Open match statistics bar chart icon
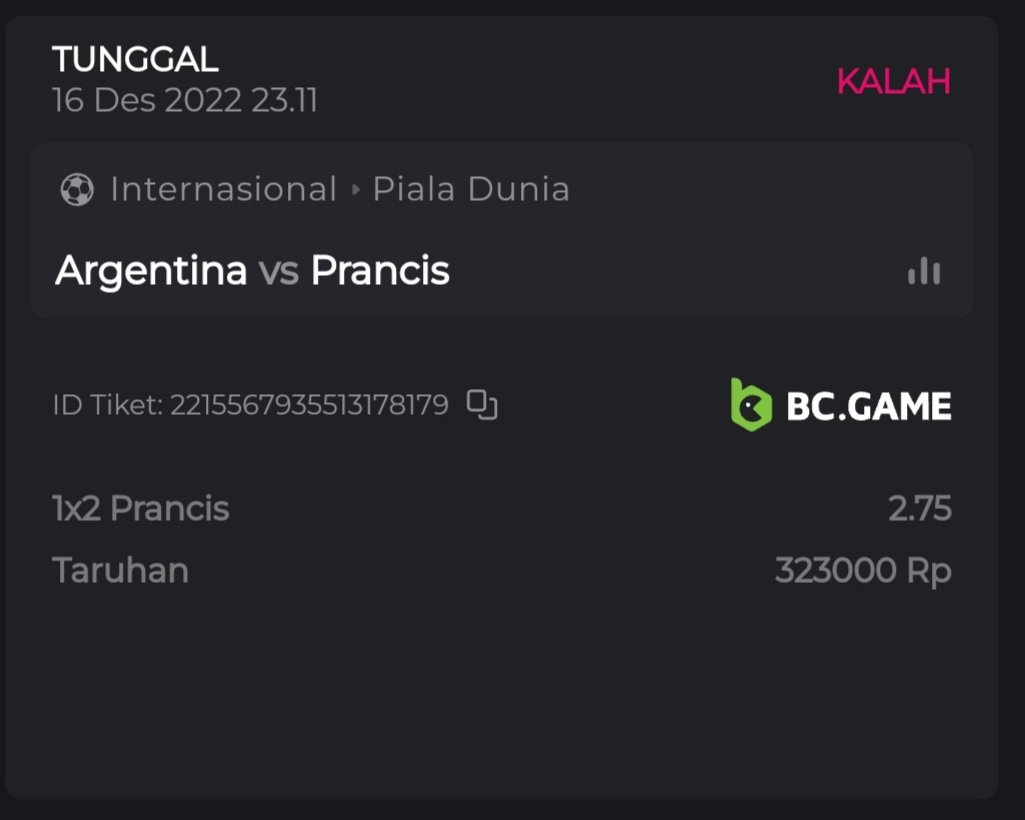Viewport: 1025px width, 820px height. pos(924,271)
